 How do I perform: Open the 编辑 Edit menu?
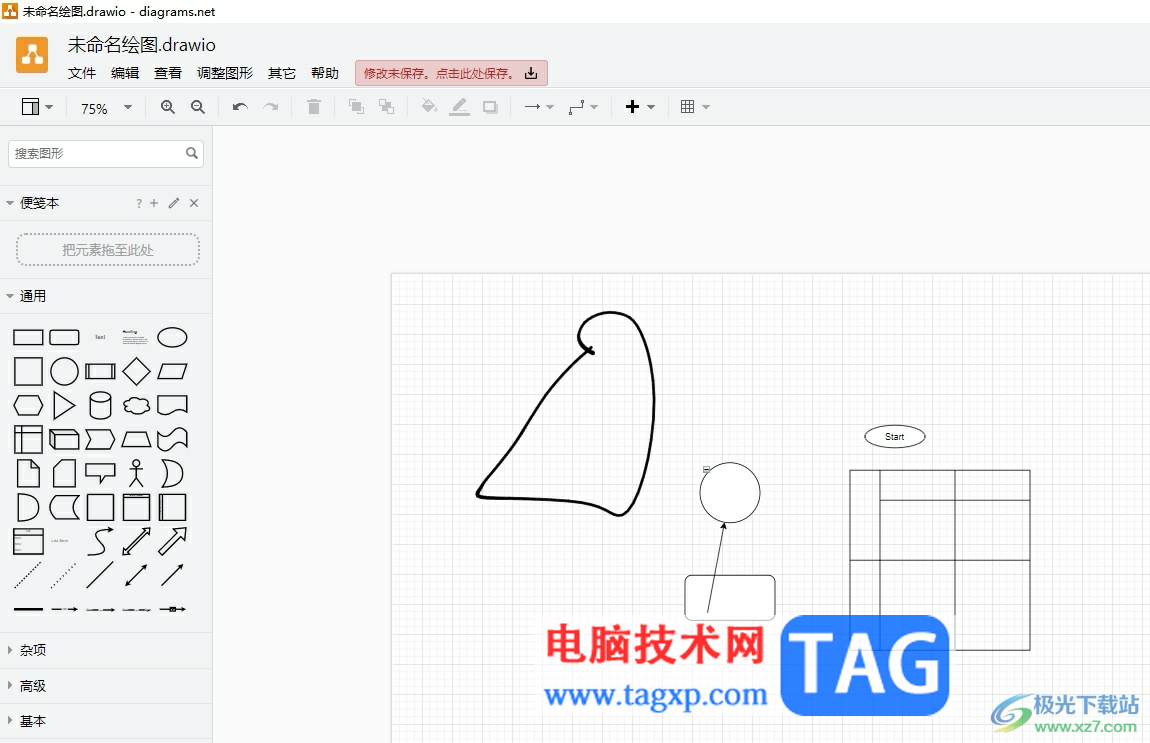pyautogui.click(x=125, y=73)
